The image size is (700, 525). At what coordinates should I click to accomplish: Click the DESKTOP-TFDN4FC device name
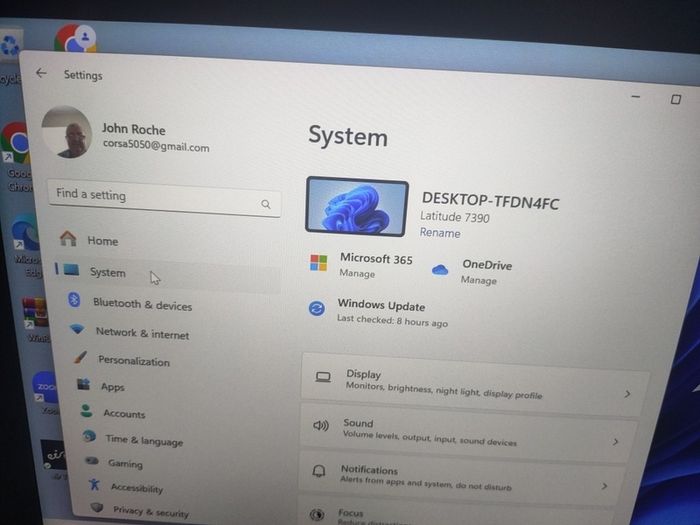coord(490,200)
